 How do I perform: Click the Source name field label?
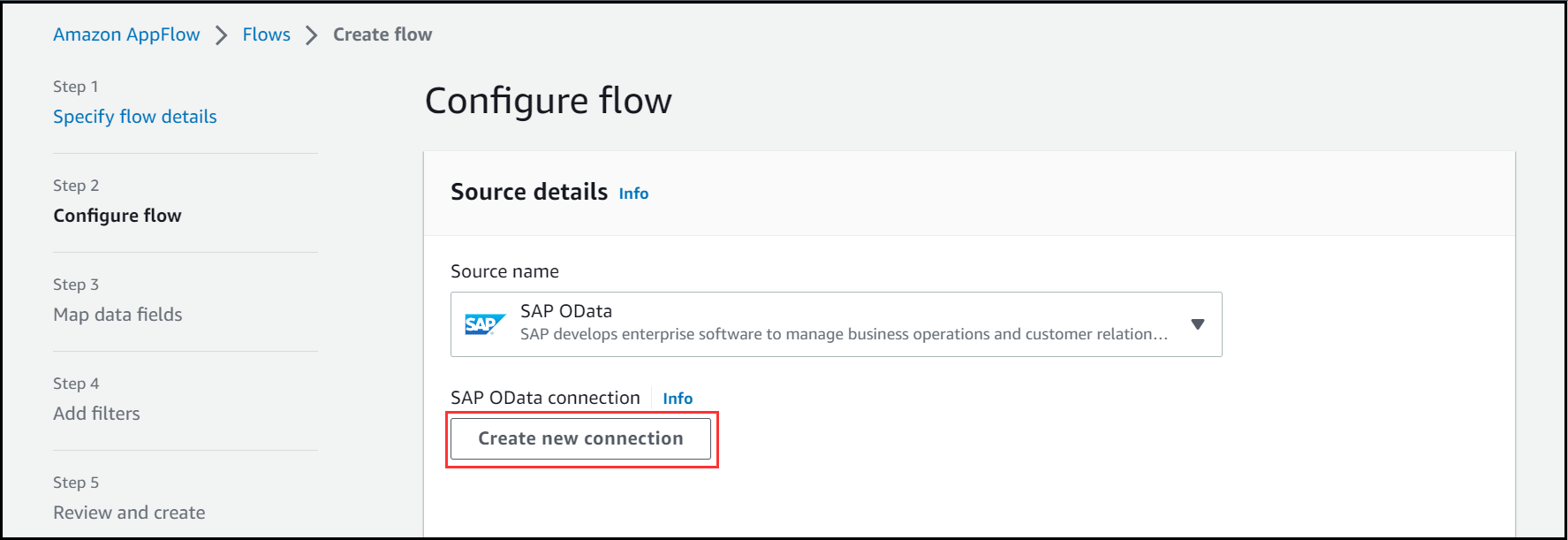coord(504,271)
